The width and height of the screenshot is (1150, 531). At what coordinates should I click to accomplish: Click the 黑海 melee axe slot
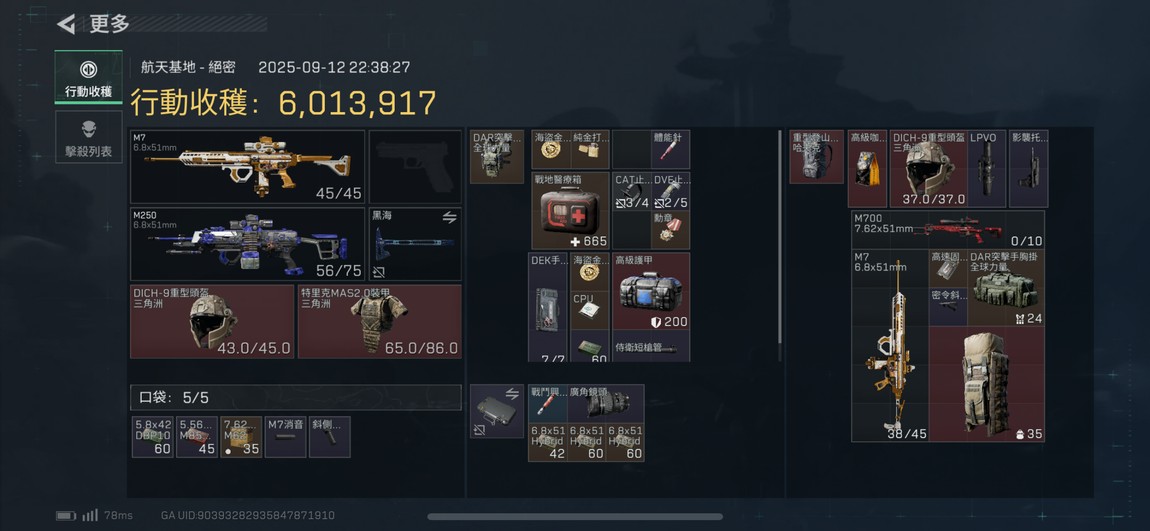[x=415, y=244]
